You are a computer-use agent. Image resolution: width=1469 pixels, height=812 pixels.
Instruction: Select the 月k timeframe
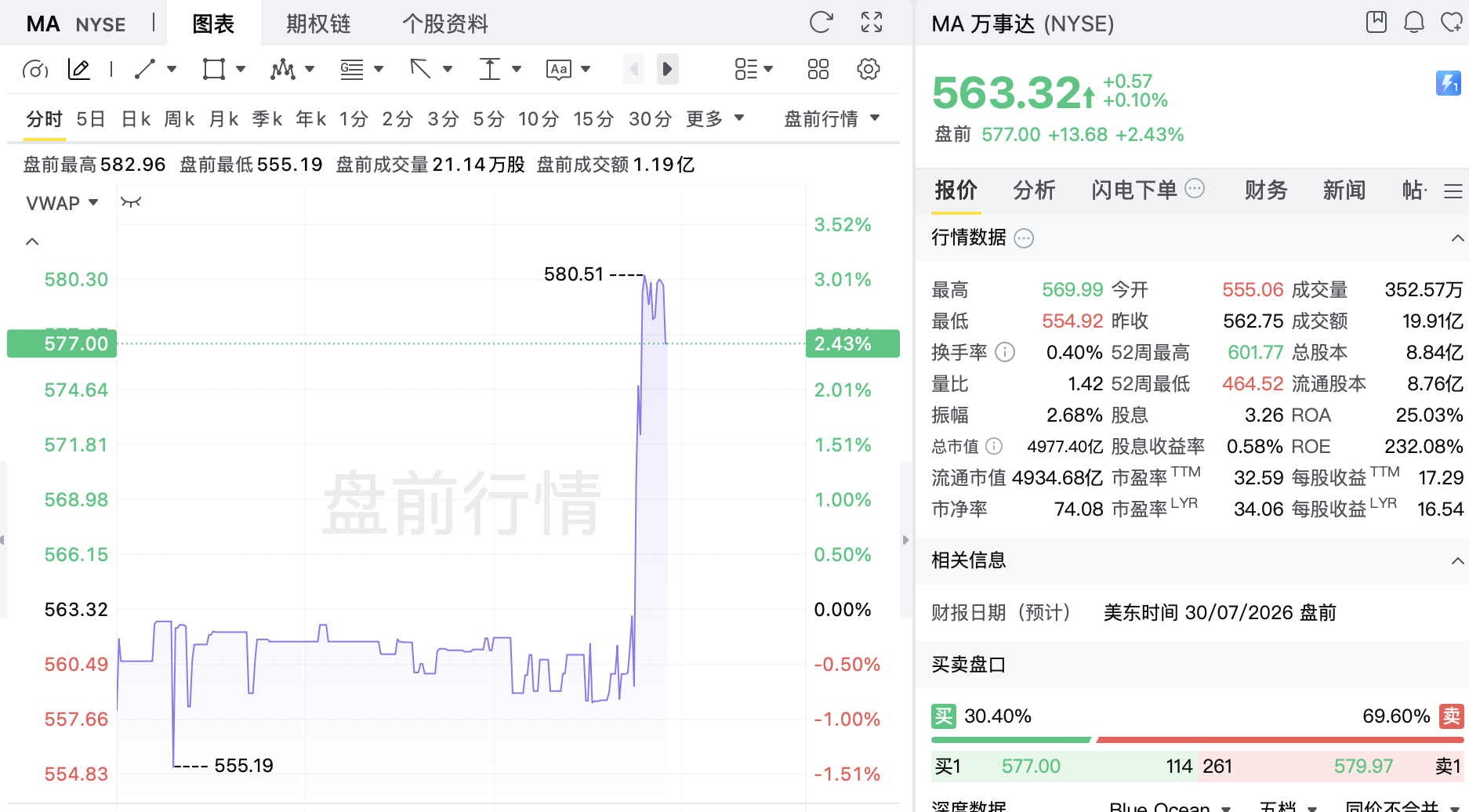coord(223,119)
